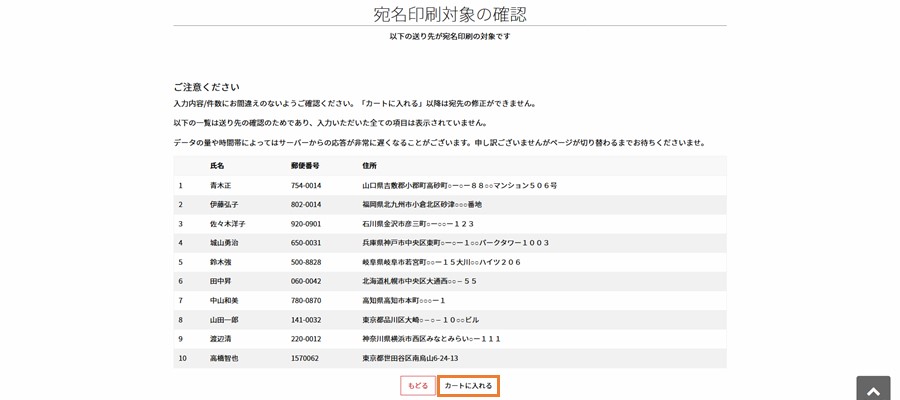
Task: Click row number 10 in the table
Action: (183, 358)
